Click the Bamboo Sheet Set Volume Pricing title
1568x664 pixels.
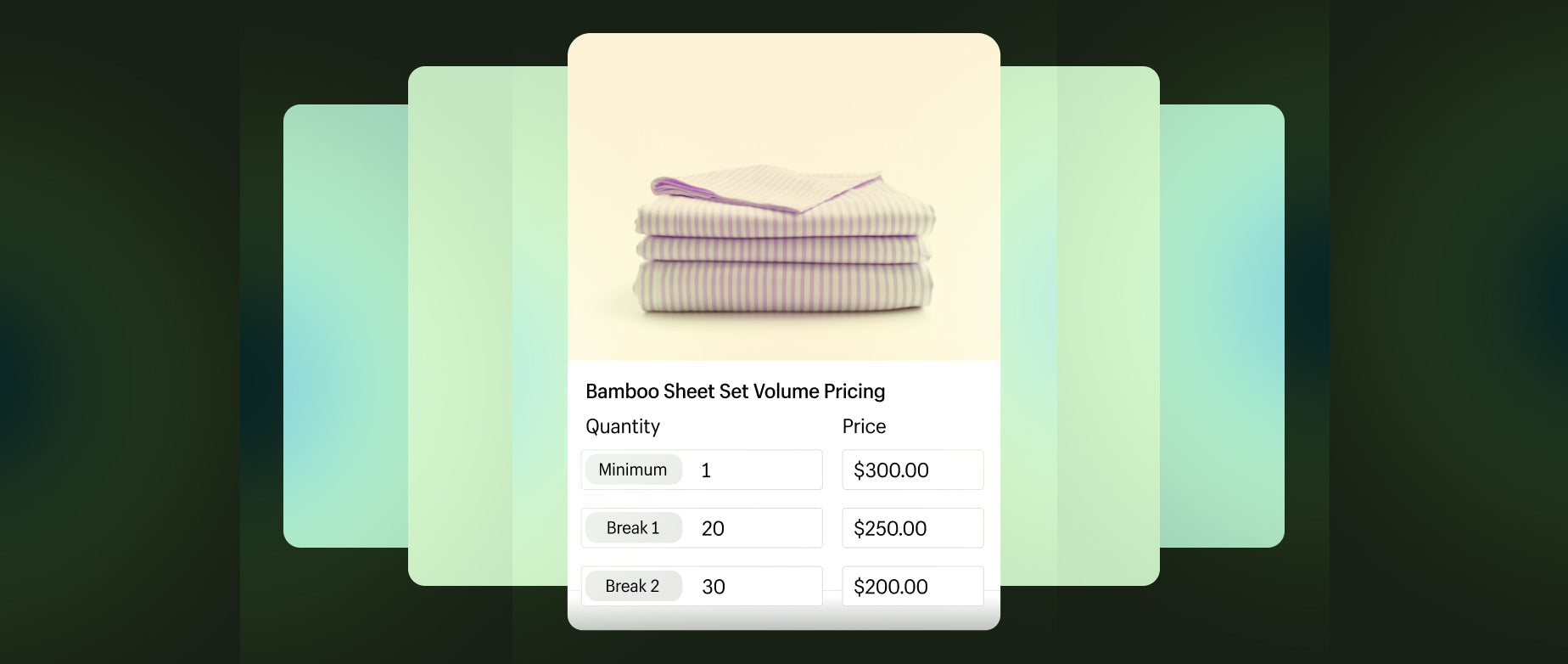pos(735,391)
